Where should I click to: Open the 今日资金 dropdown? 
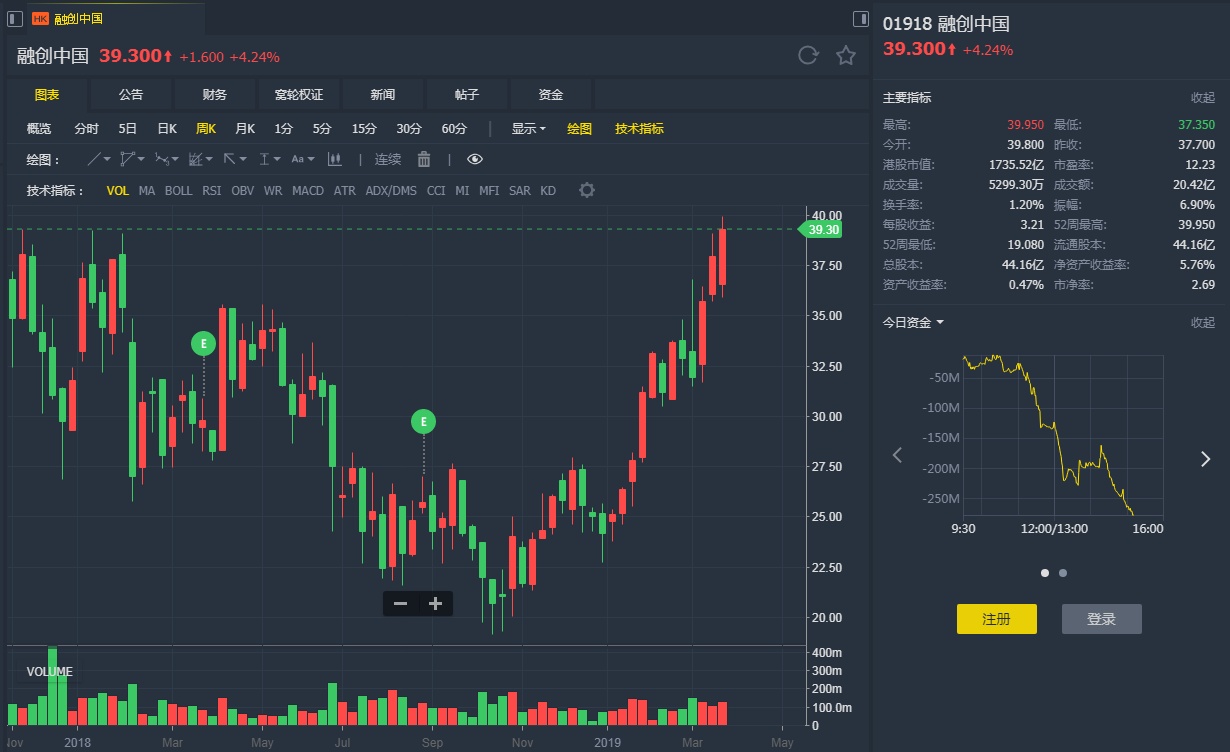(x=913, y=322)
